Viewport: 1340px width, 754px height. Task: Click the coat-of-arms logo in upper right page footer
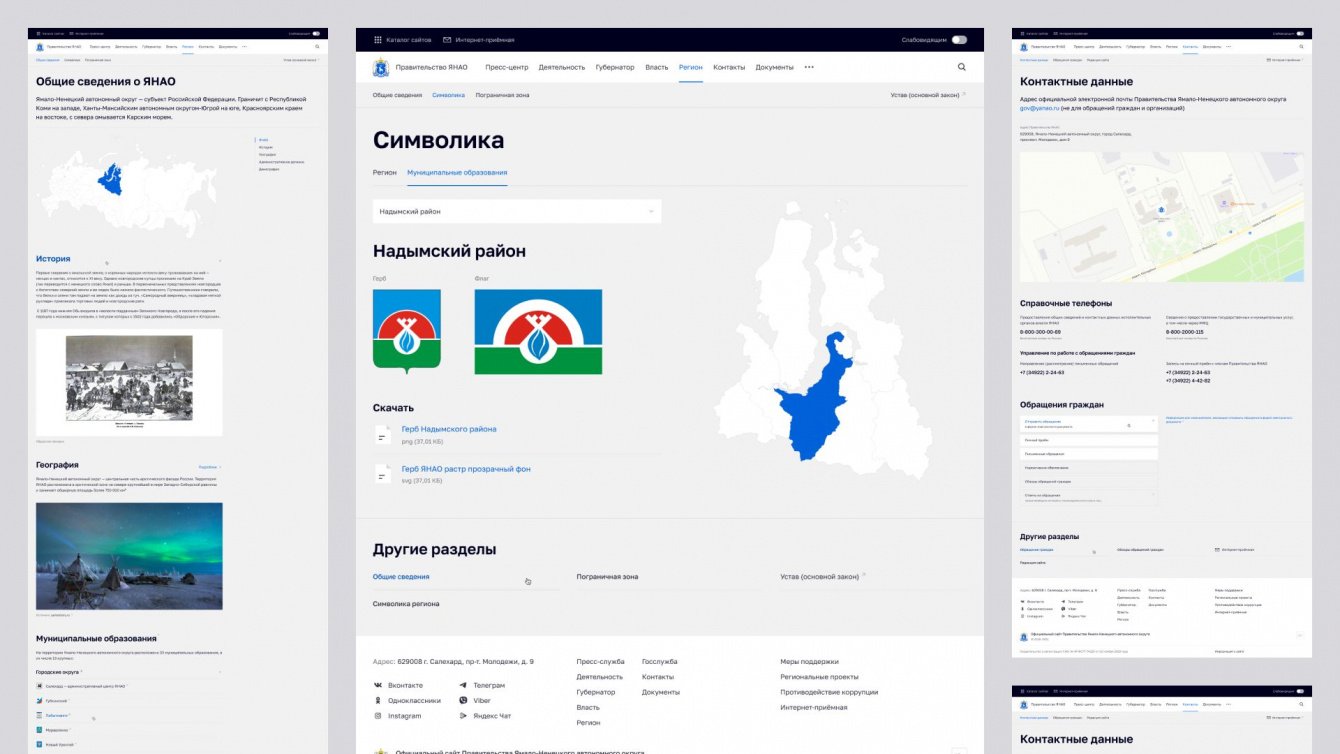pos(1023,636)
